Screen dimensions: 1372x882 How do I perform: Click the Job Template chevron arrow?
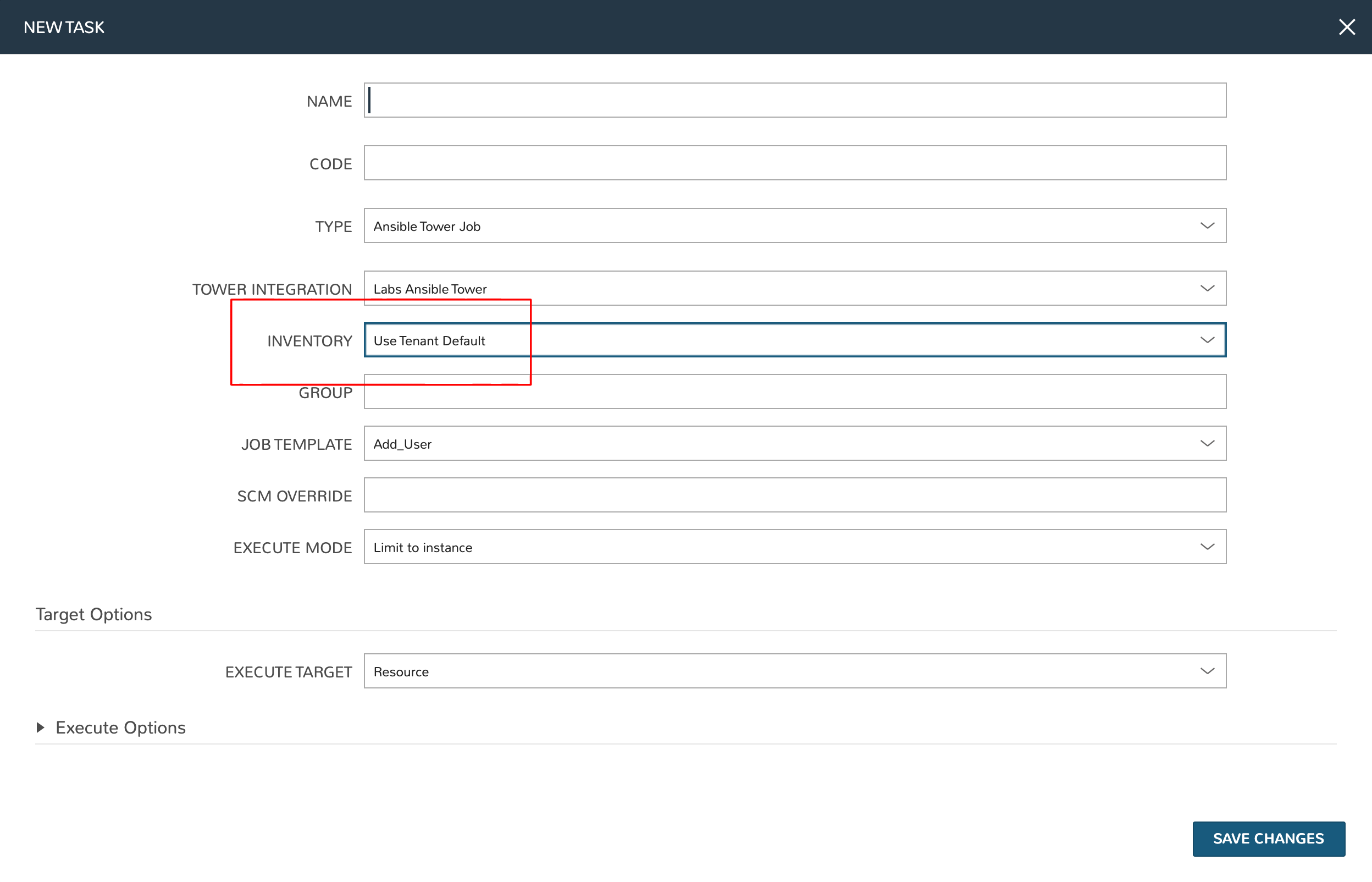[x=1207, y=443]
